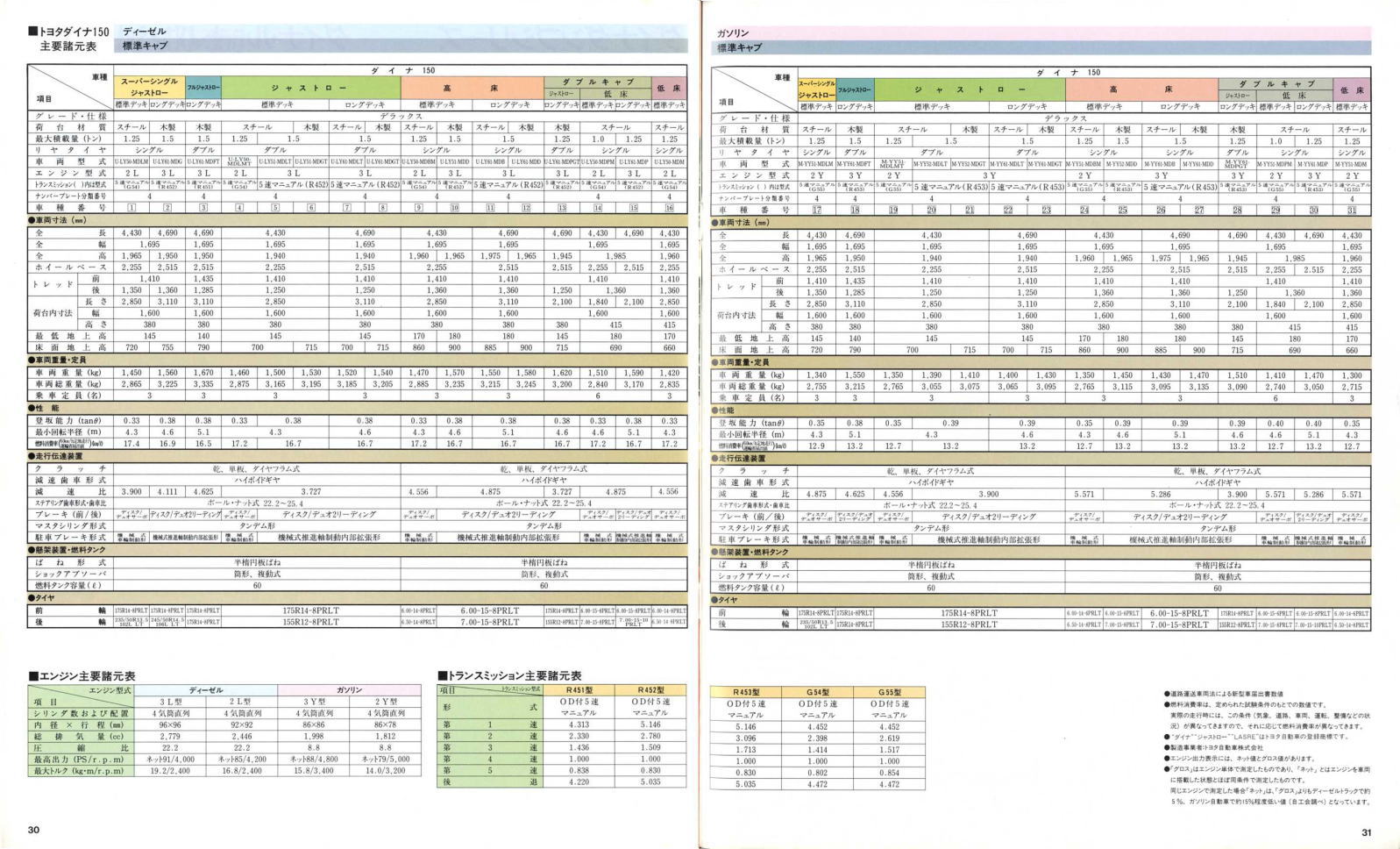The width and height of the screenshot is (1400, 849).
Task: Click the pink ガソリン band on right page
Action: point(1041,32)
